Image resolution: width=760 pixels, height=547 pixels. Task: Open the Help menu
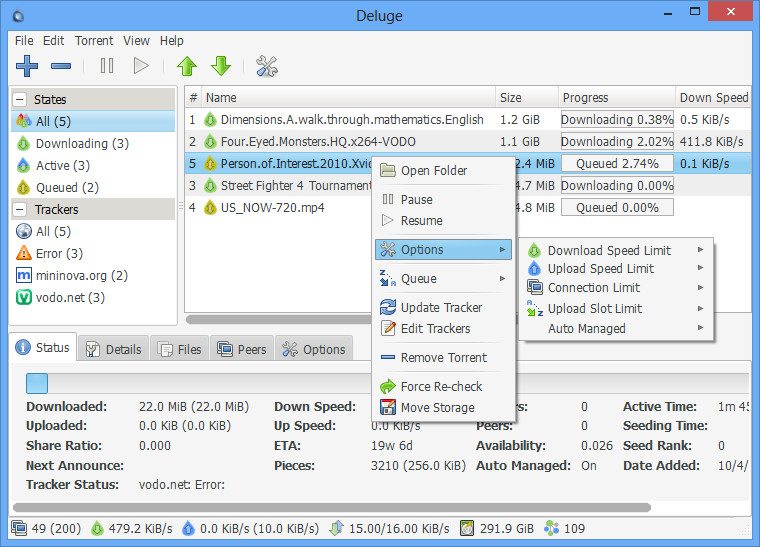coord(172,41)
